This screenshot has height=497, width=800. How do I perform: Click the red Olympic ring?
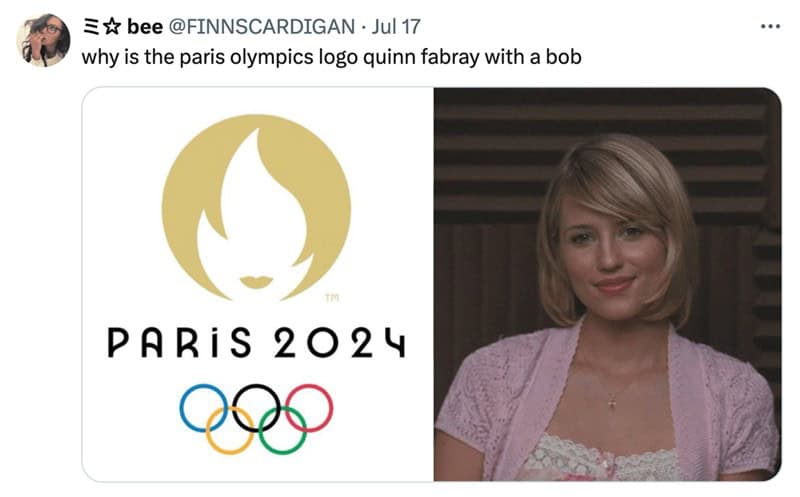coord(309,408)
